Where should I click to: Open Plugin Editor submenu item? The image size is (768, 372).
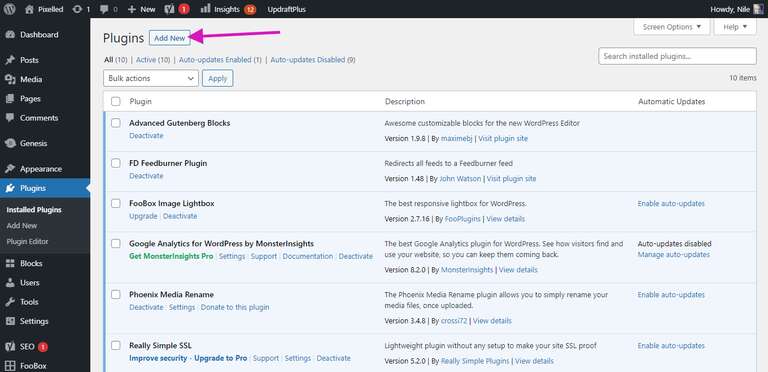pos(27,241)
